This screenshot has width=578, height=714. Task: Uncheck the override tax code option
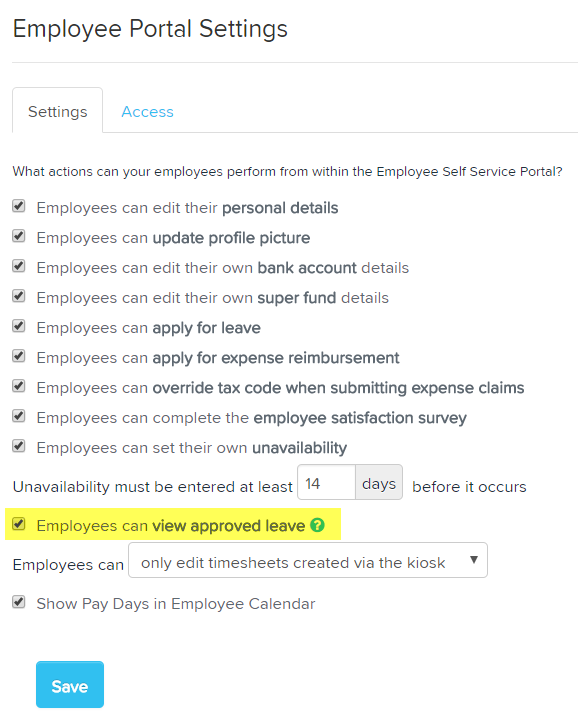tap(19, 387)
